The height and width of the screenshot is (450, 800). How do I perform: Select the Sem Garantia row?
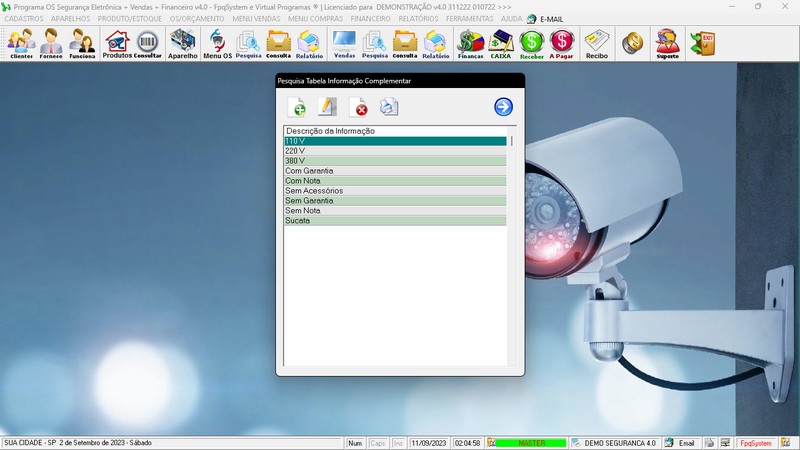(x=395, y=201)
